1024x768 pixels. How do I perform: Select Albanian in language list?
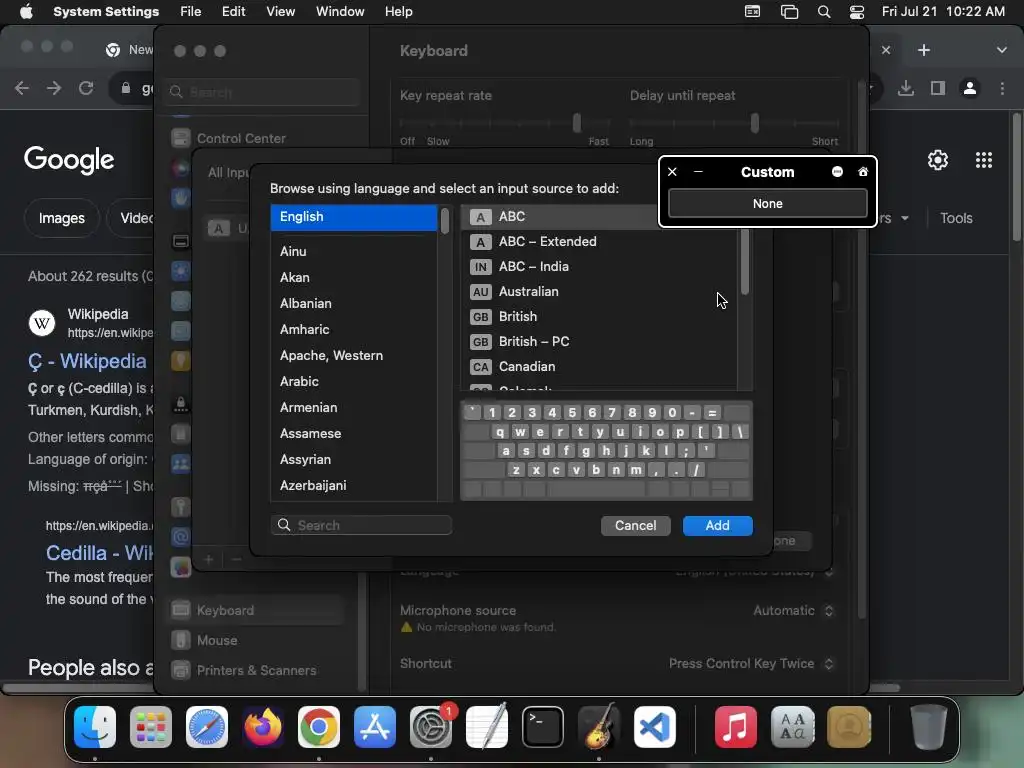click(x=353, y=304)
